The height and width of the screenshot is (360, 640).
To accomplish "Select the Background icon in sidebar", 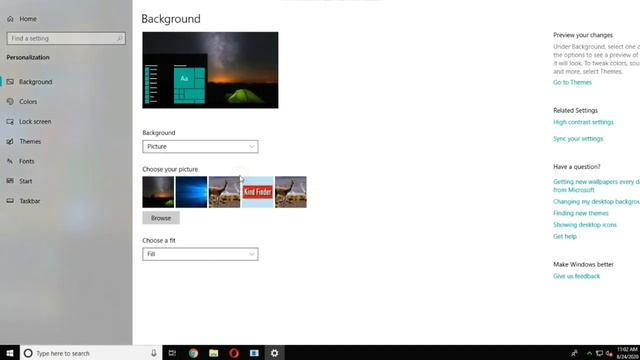I will pyautogui.click(x=10, y=82).
